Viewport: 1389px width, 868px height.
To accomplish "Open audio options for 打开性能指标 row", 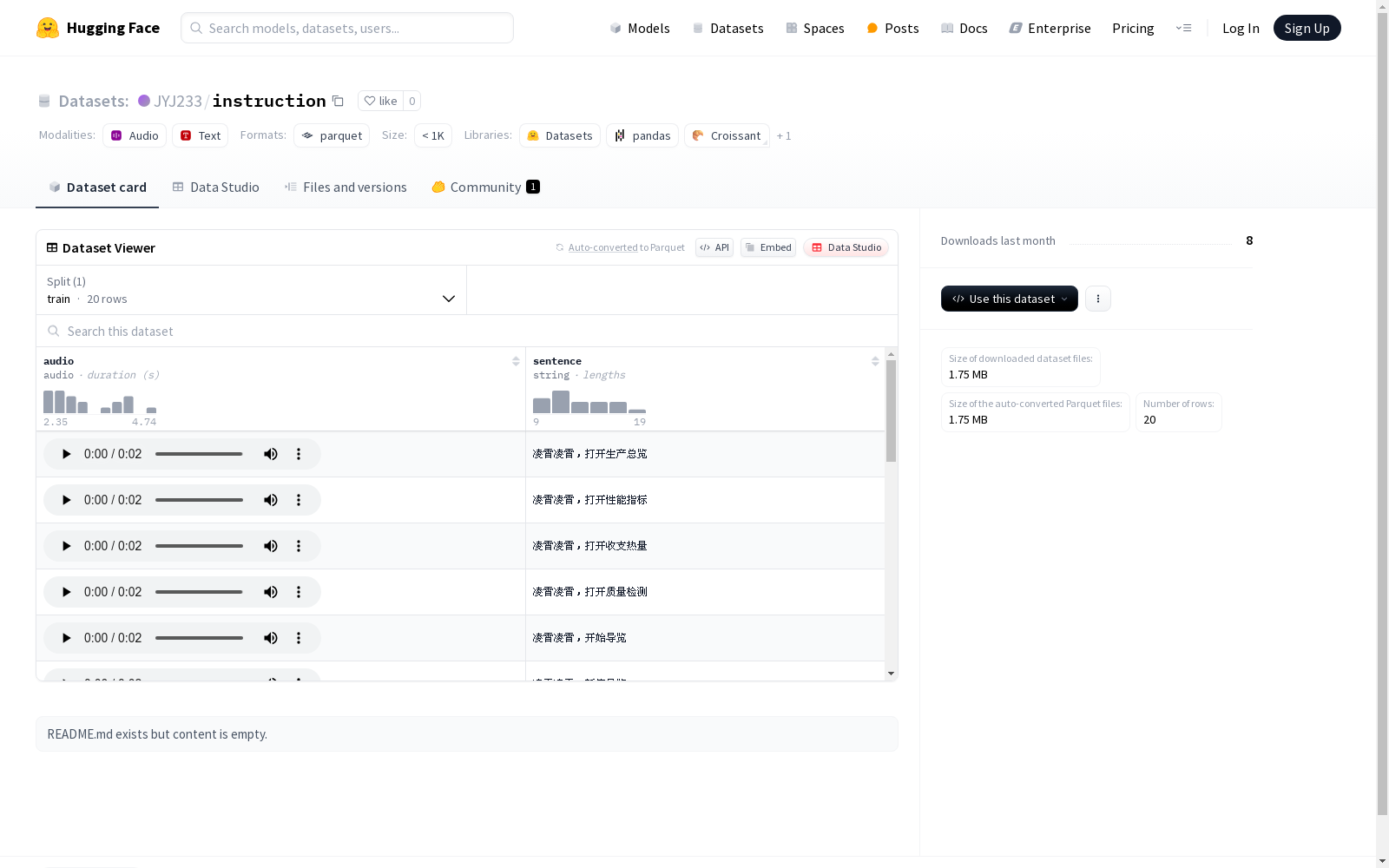I will pyautogui.click(x=299, y=500).
